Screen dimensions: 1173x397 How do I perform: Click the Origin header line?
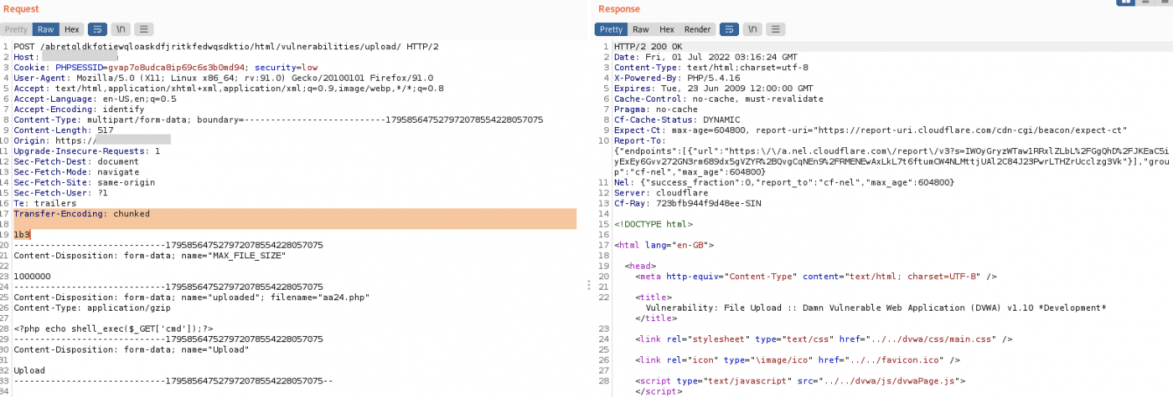click(92, 141)
